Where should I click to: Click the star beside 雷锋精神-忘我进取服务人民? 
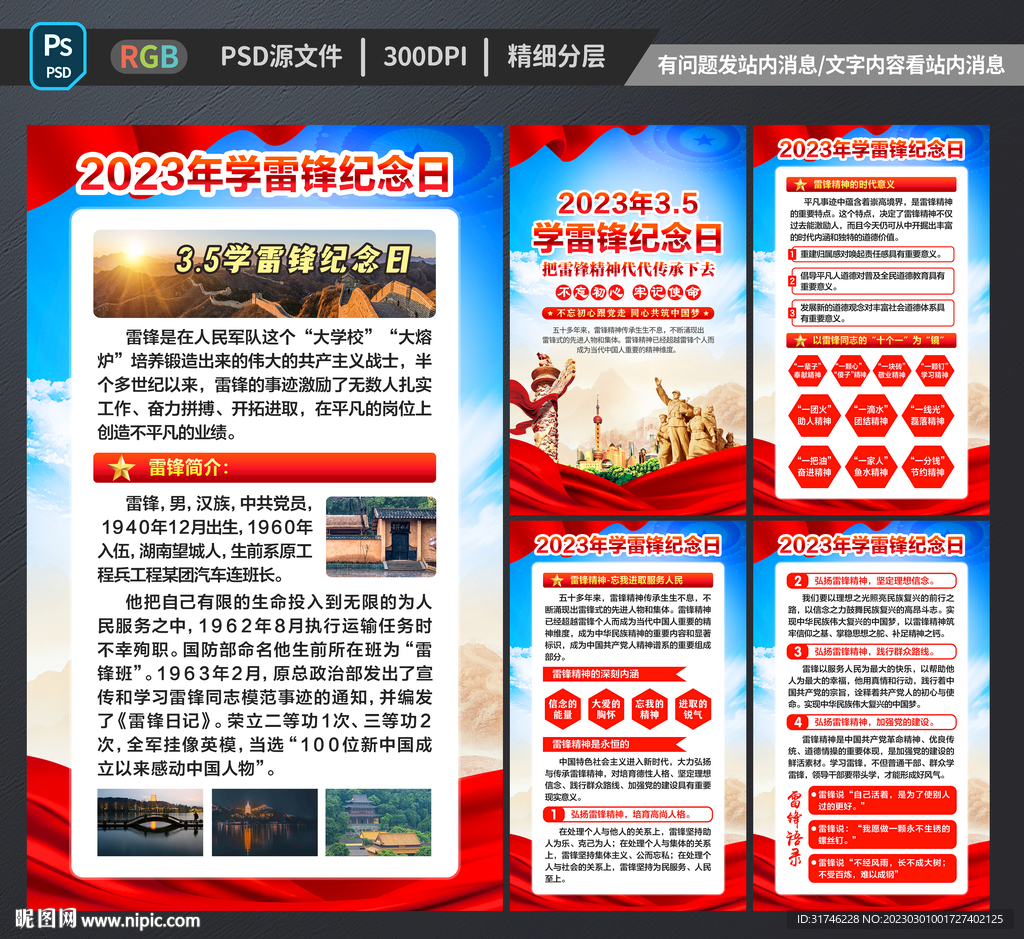(556, 580)
